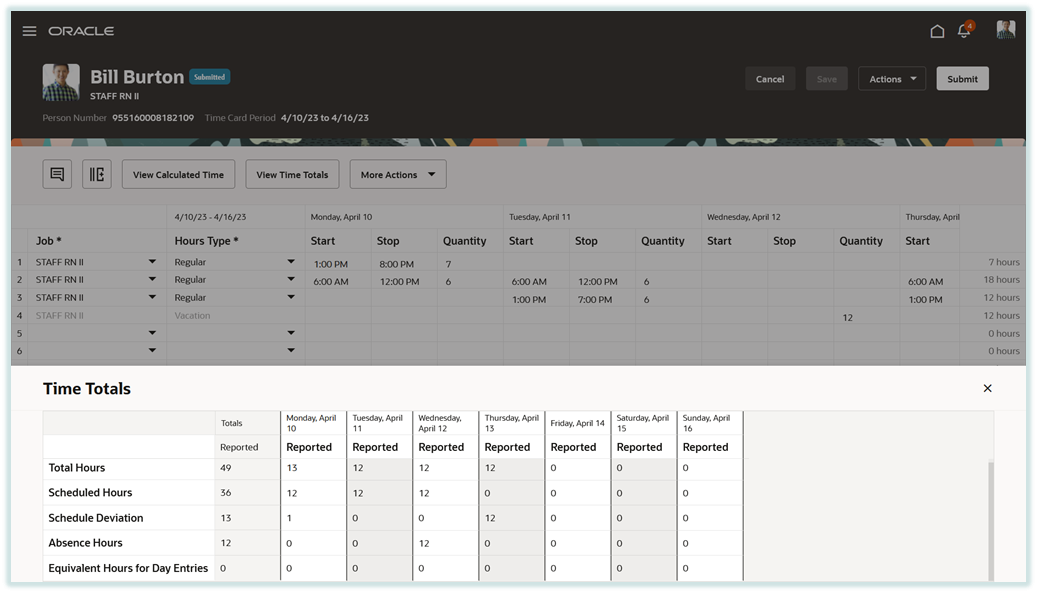Open View Calculated Time
1037x593 pixels.
click(x=178, y=173)
